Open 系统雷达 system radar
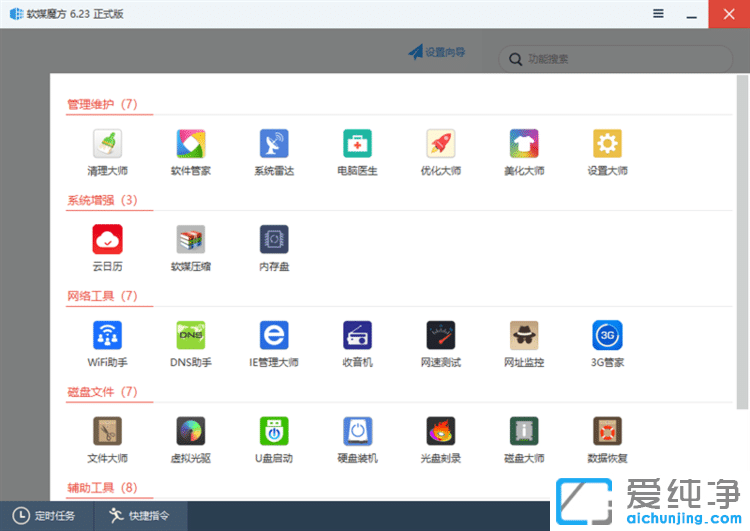The width and height of the screenshot is (750, 531). point(274,144)
